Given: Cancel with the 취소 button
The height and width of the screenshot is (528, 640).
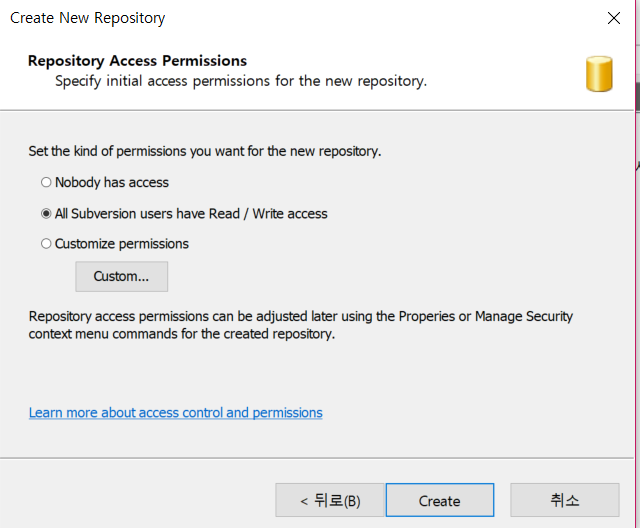Looking at the screenshot, I should tap(565, 500).
